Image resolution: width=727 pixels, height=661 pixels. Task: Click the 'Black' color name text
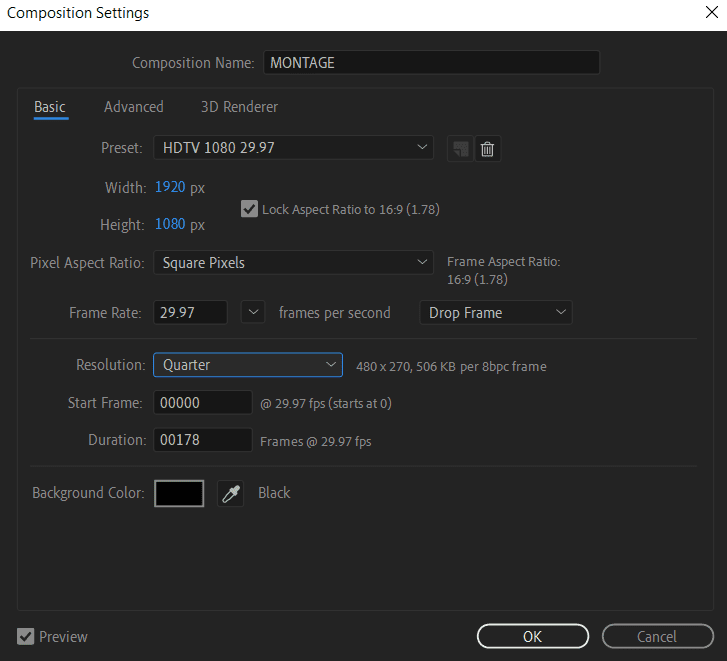coord(274,493)
